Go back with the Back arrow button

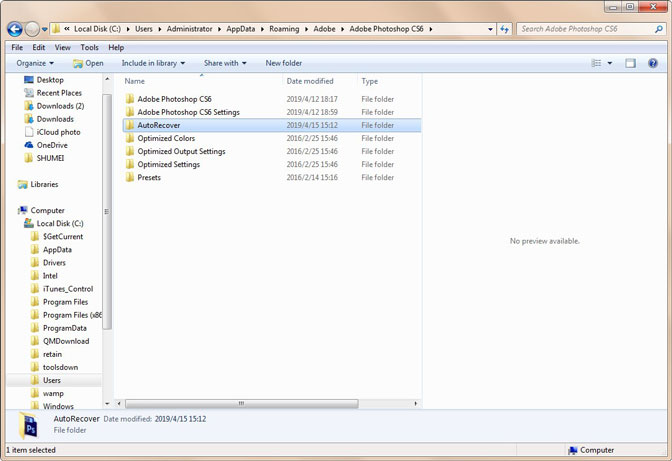(15, 29)
